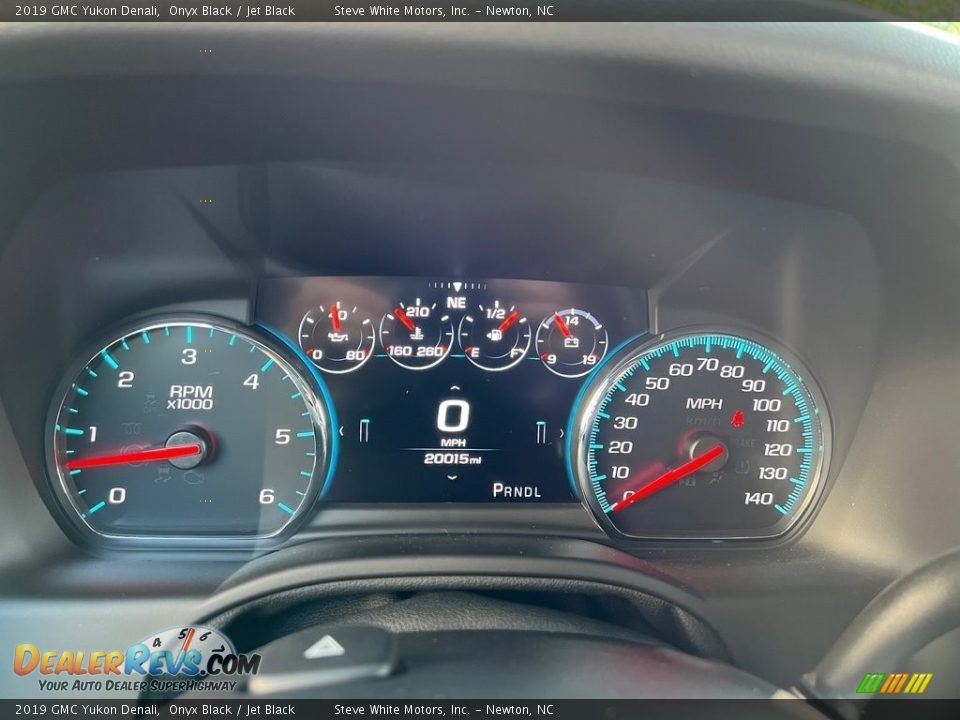The width and height of the screenshot is (960, 720).
Task: Tap the coolant temperature thermometer icon
Action: click(x=417, y=334)
